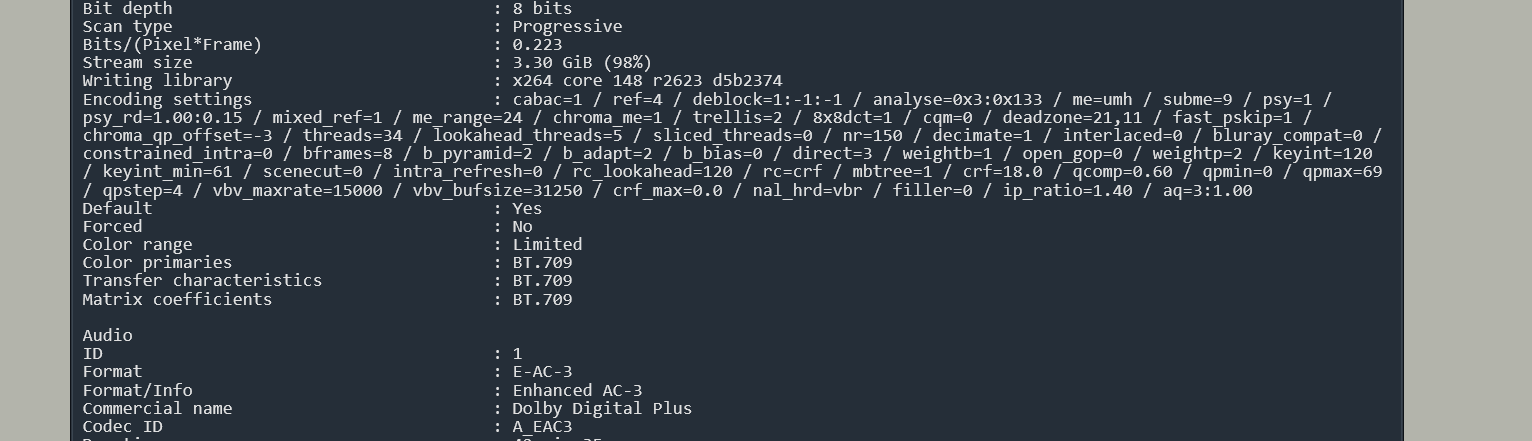The height and width of the screenshot is (441, 1532).
Task: Select the "Limited" color range value
Action: (x=547, y=245)
